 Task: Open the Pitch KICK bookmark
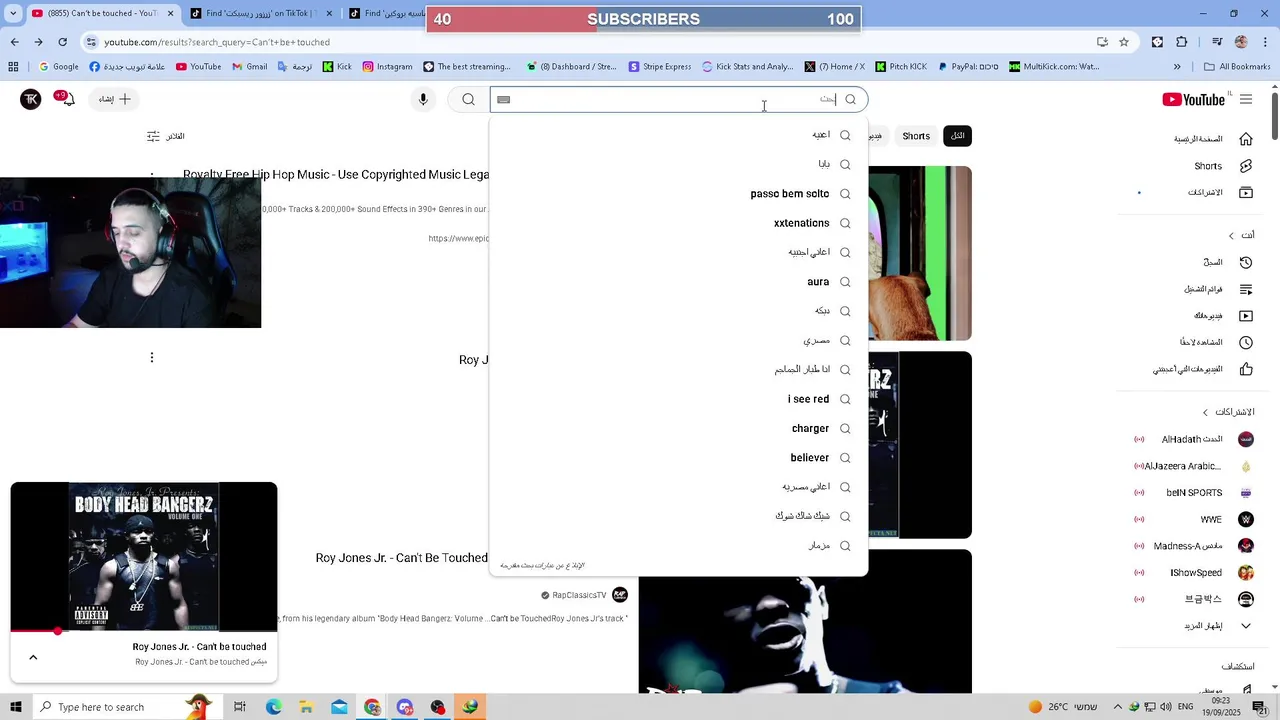tap(900, 67)
